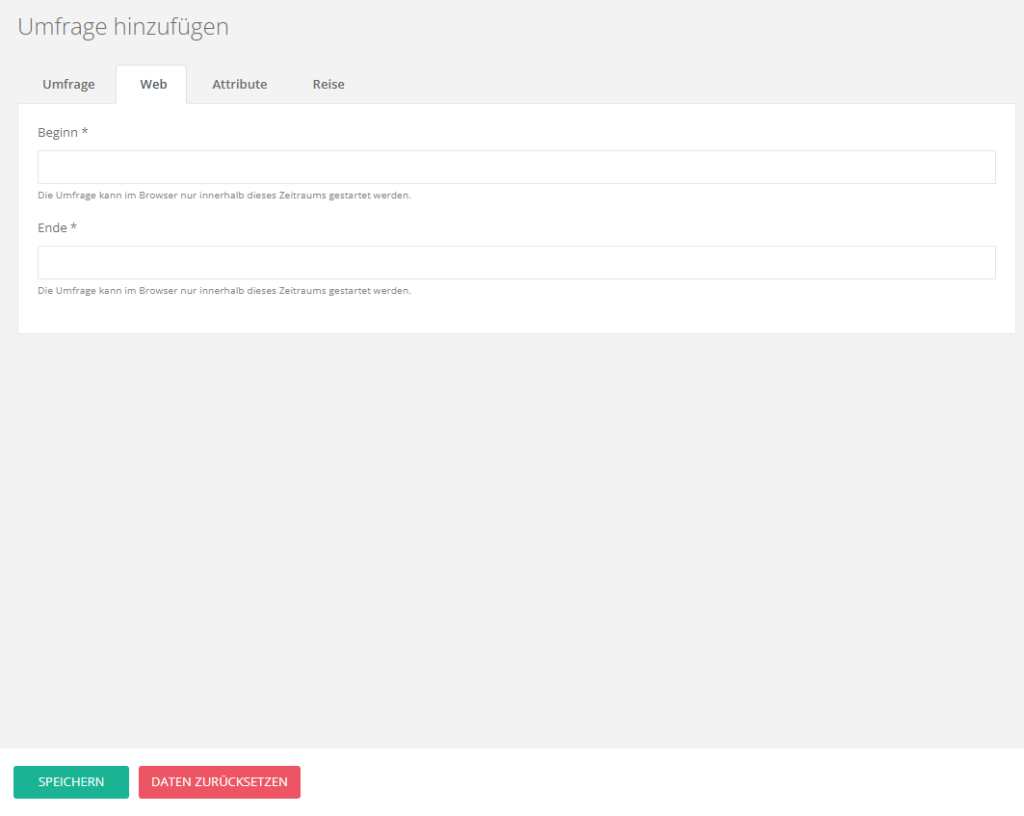Click the required asterisk next to Beginn
This screenshot has width=1024, height=816.
click(85, 132)
